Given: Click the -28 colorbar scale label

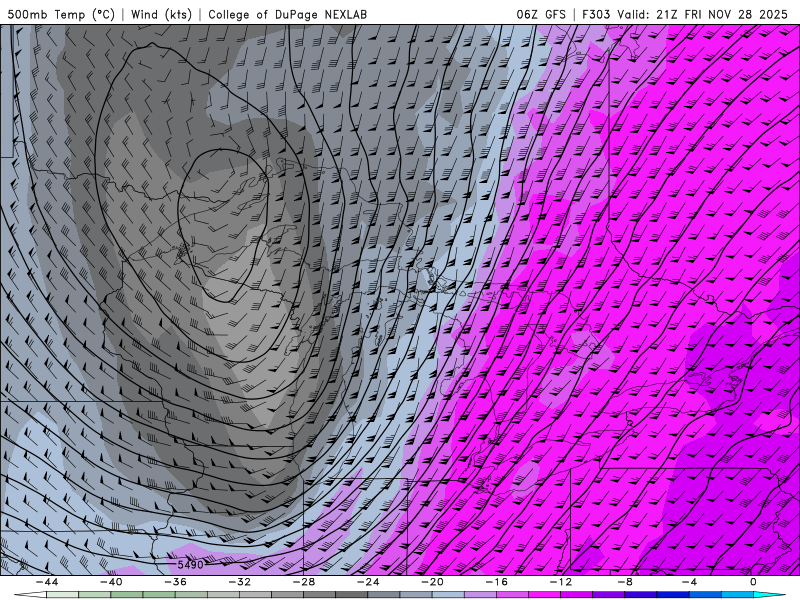Looking at the screenshot, I should point(304,582).
